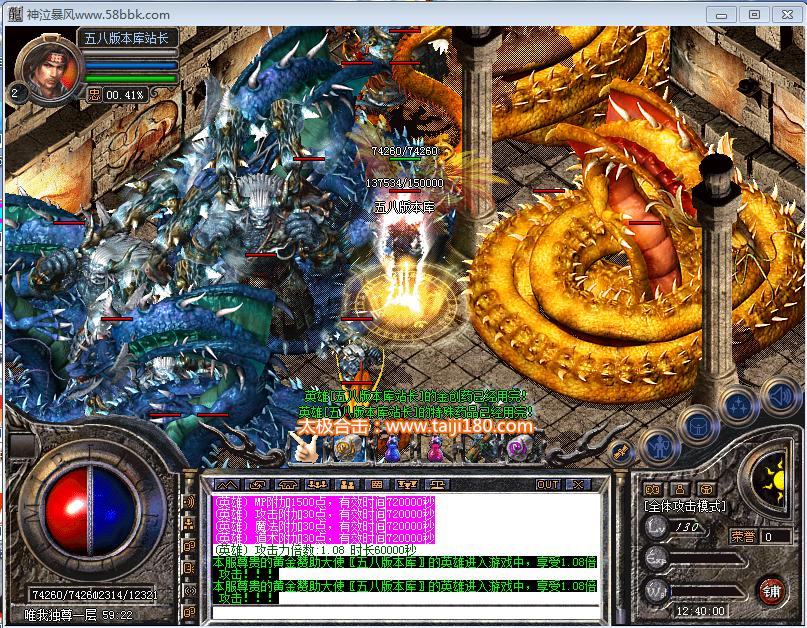
Task: Click the number 2 badge beside portrait
Action: (15, 93)
